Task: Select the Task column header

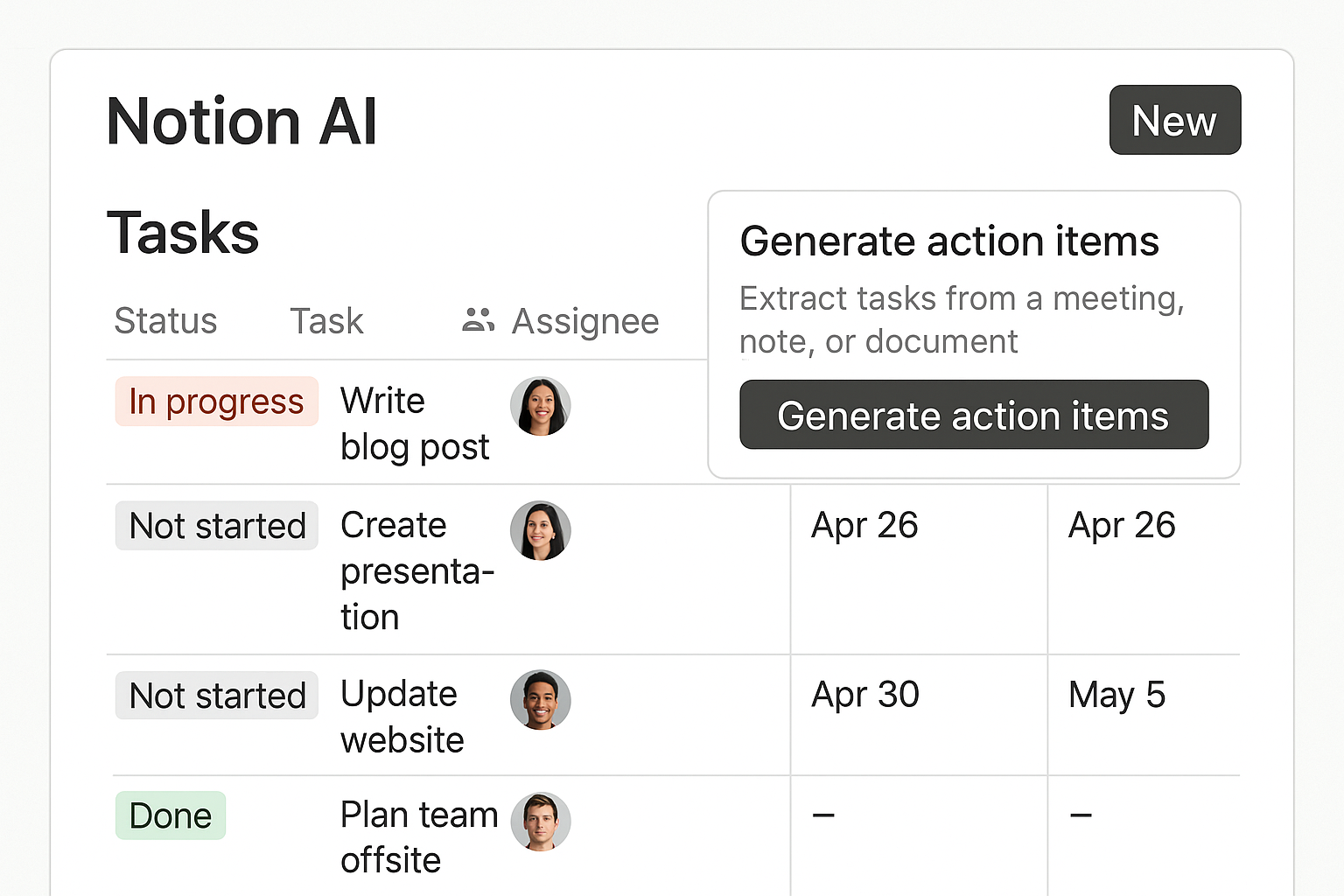Action: pos(326,320)
